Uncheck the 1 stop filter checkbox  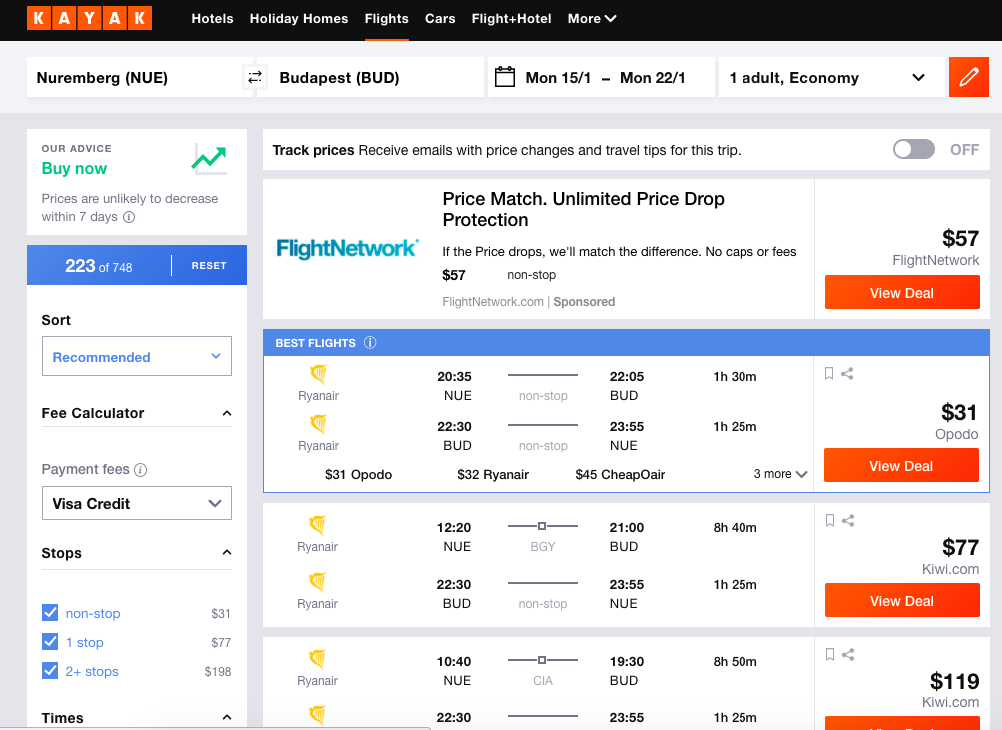tap(50, 641)
